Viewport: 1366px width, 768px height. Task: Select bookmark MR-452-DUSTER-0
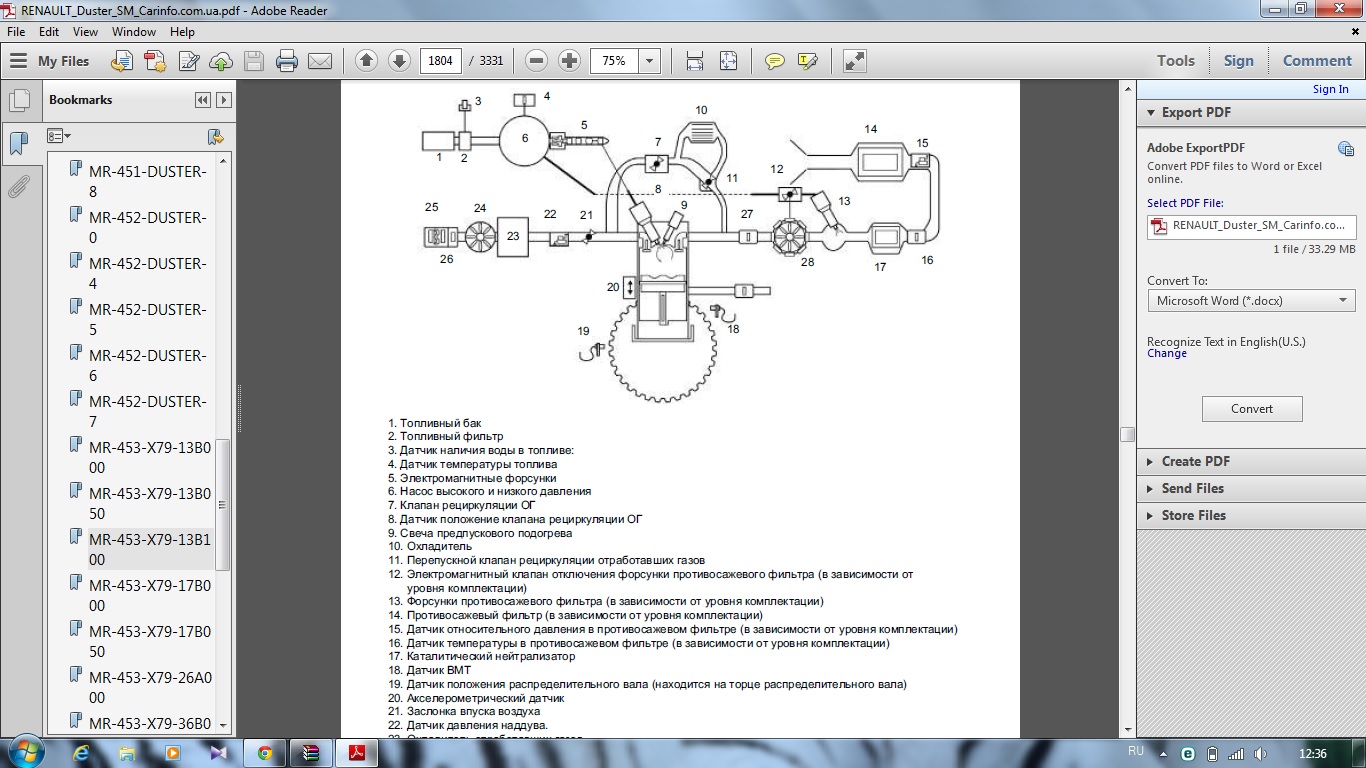tap(148, 227)
